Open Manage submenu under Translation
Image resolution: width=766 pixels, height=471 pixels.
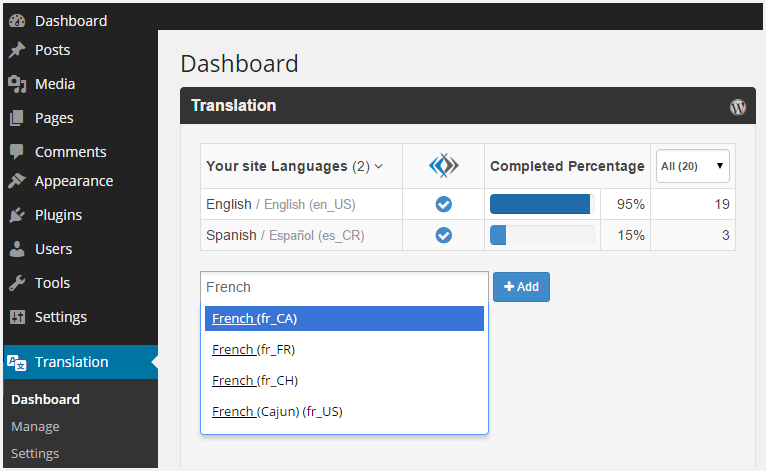[x=35, y=427]
